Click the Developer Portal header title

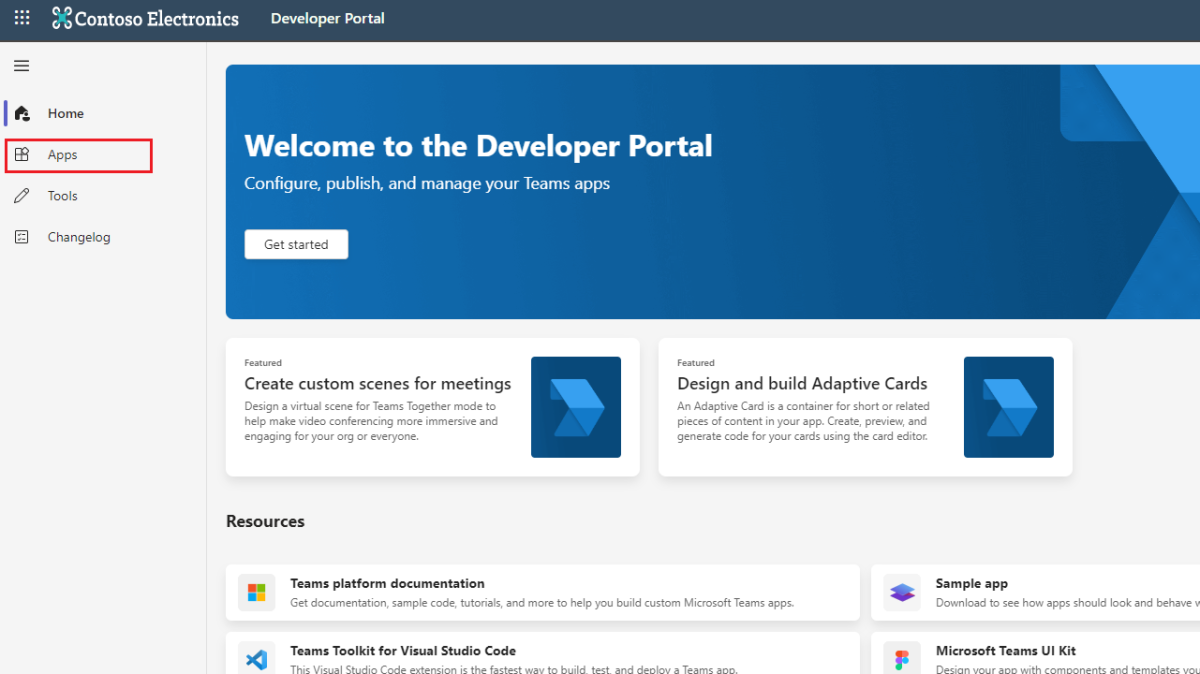[327, 18]
